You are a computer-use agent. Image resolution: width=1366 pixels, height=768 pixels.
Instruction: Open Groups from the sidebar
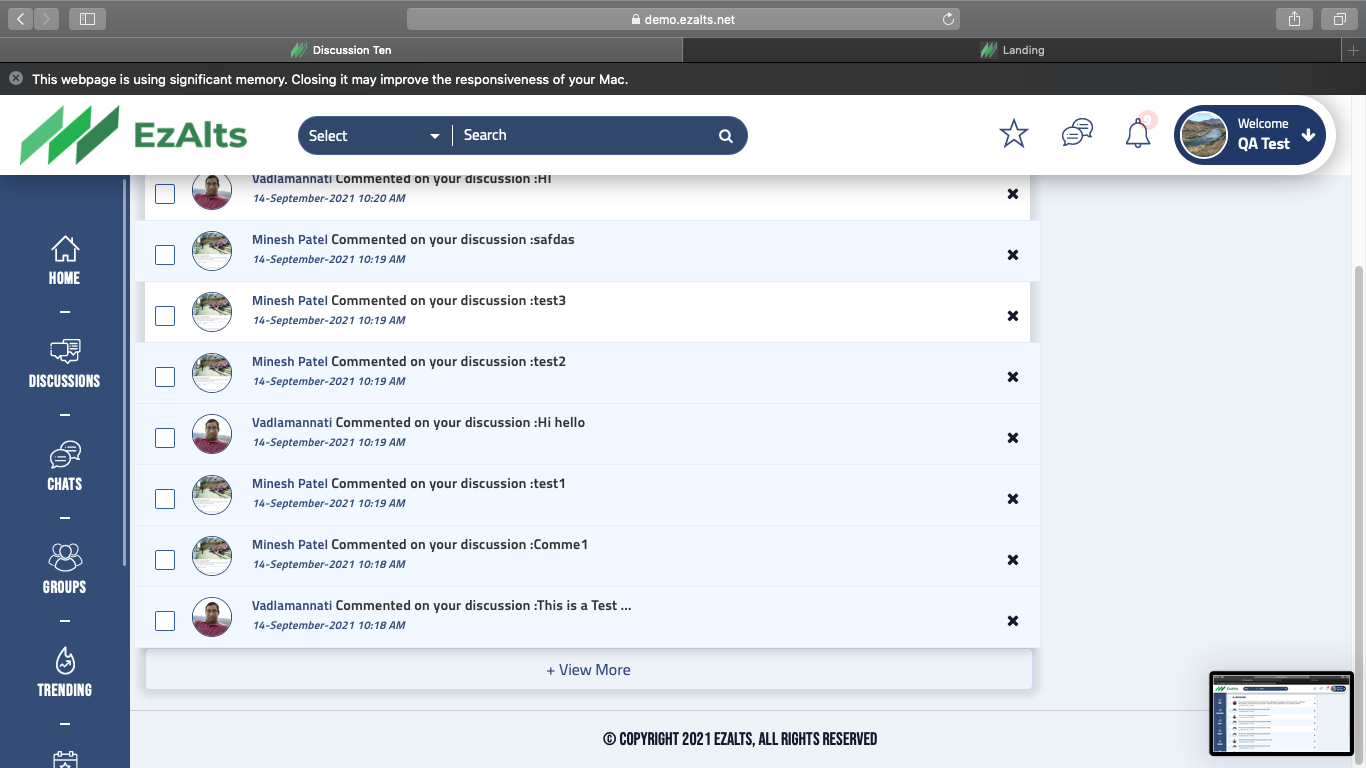[x=65, y=569]
